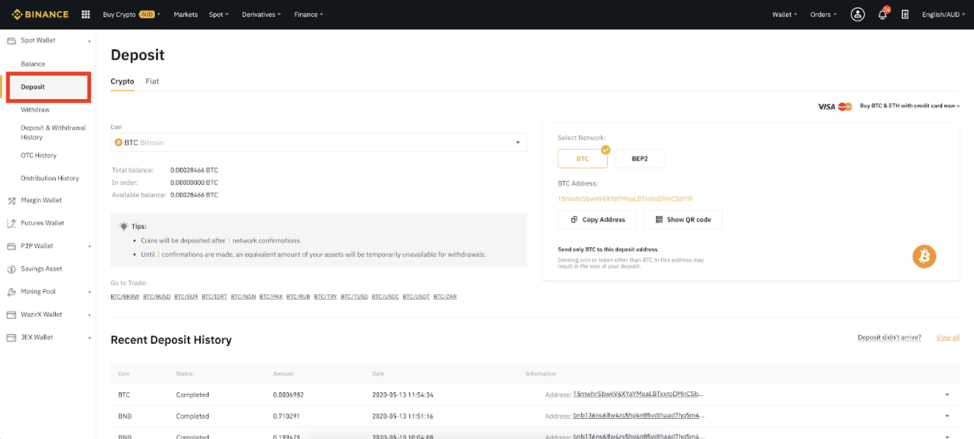Open the BTC/USDT trading pair link

(416, 297)
